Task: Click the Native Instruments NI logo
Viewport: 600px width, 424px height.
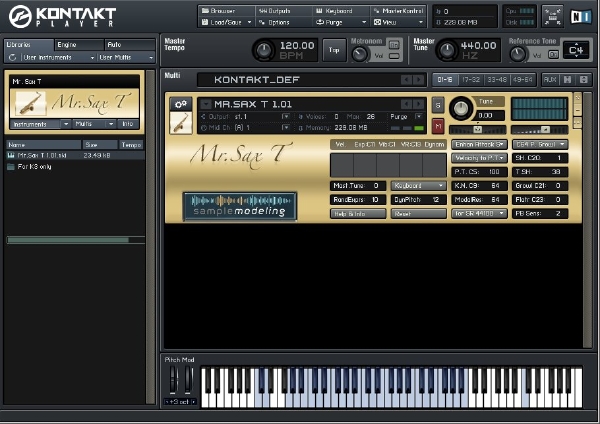Action: pos(581,16)
